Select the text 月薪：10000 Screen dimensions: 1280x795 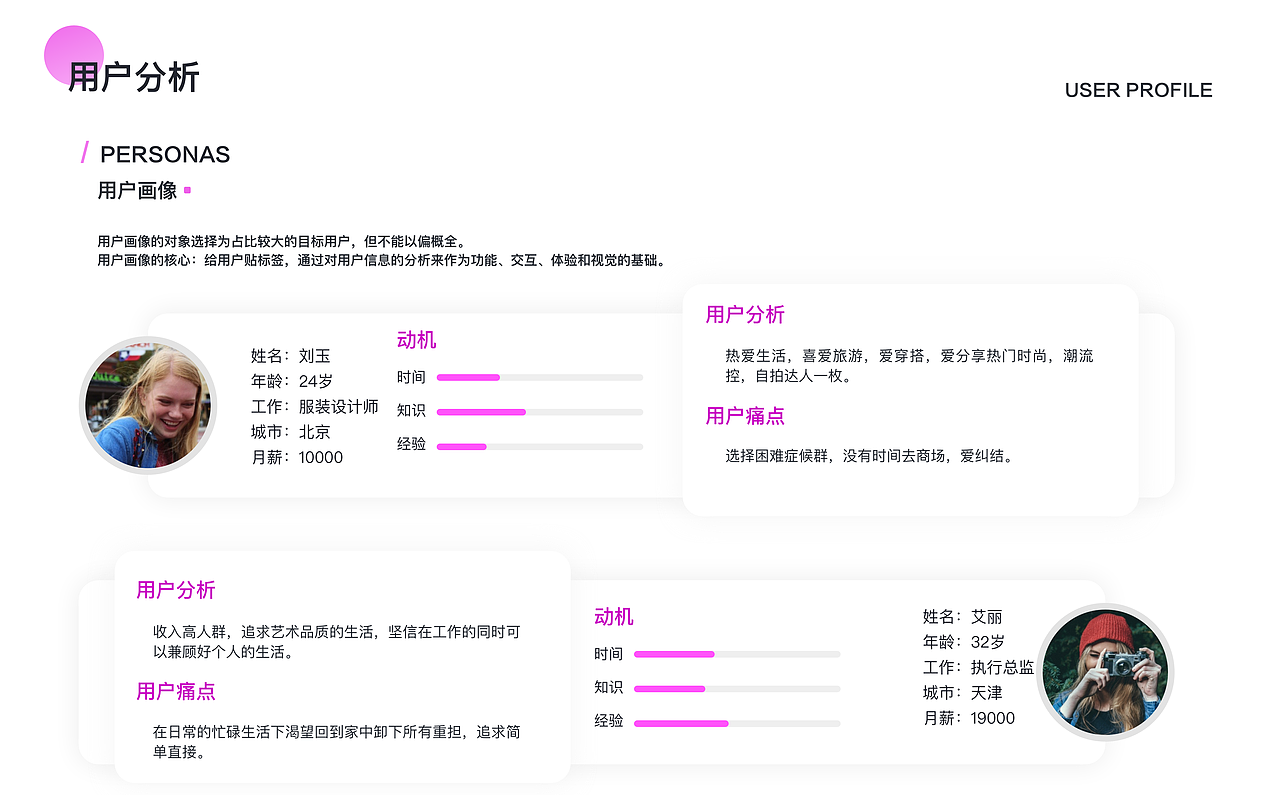point(297,457)
